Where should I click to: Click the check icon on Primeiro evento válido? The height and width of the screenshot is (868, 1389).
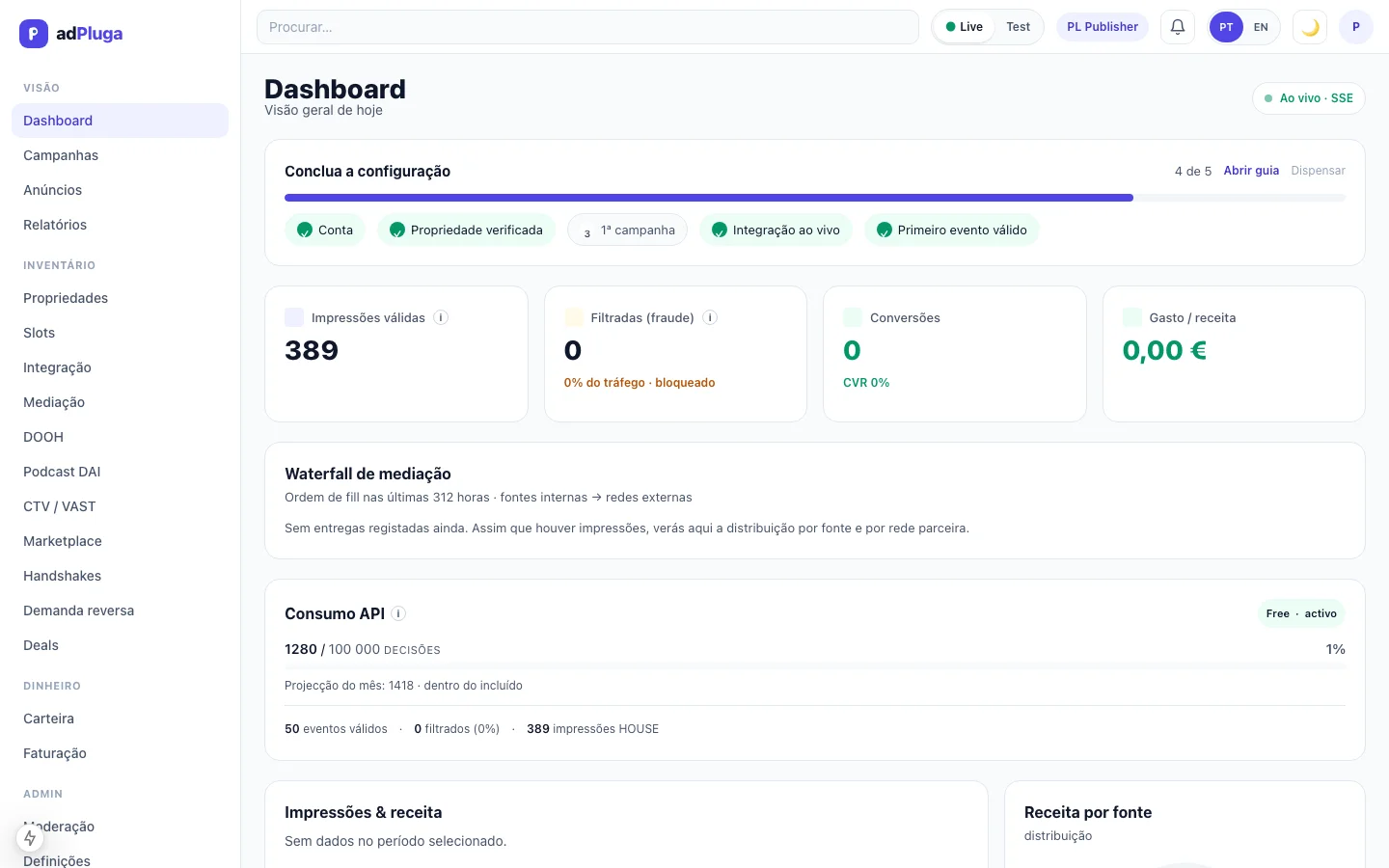point(885,230)
